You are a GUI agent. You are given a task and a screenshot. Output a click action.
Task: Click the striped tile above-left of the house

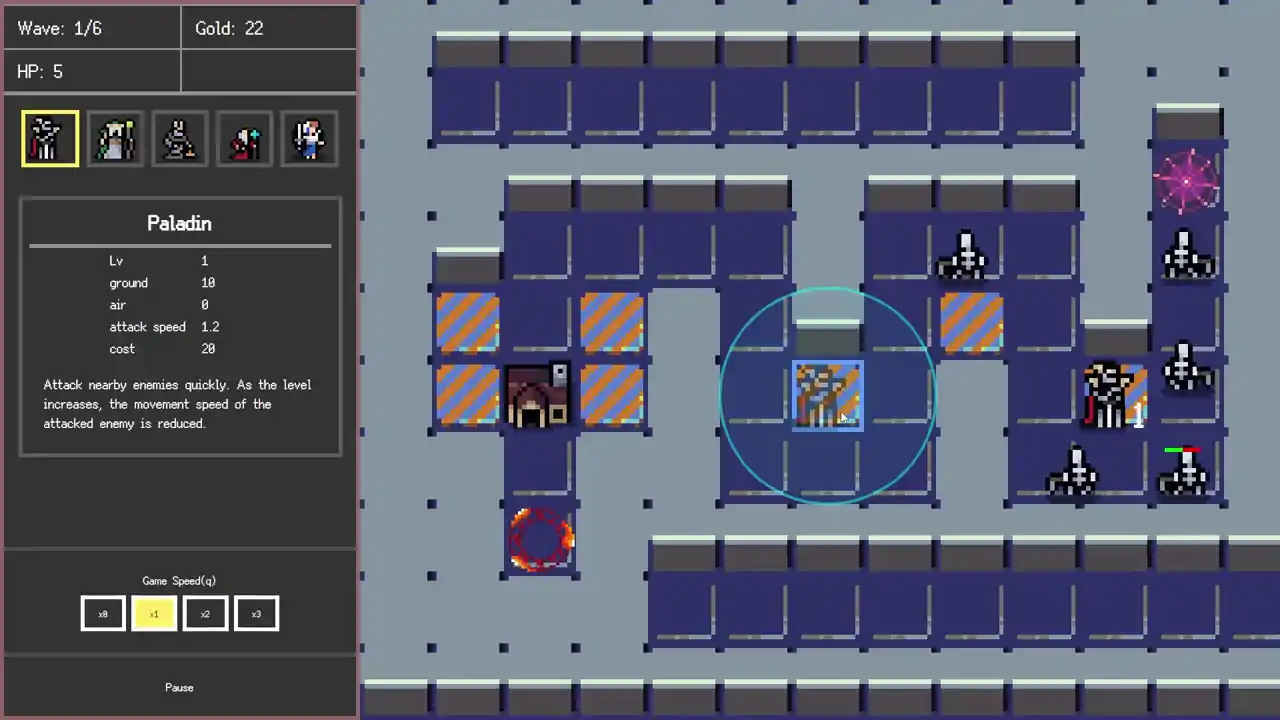[x=467, y=323]
